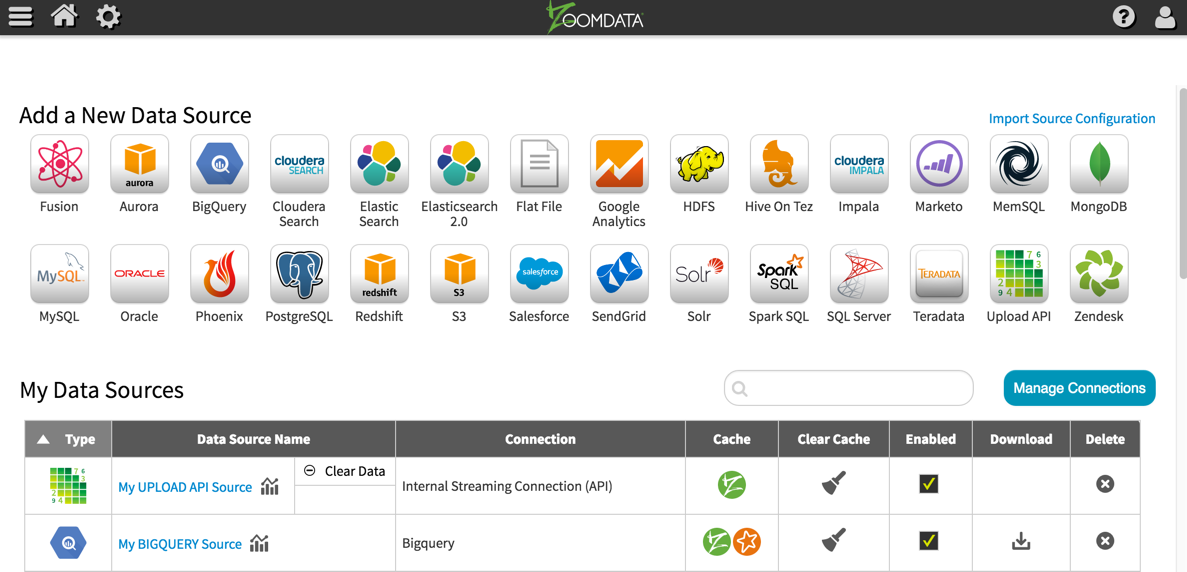The image size is (1187, 572).
Task: Add a SendGrid data source
Action: [619, 273]
